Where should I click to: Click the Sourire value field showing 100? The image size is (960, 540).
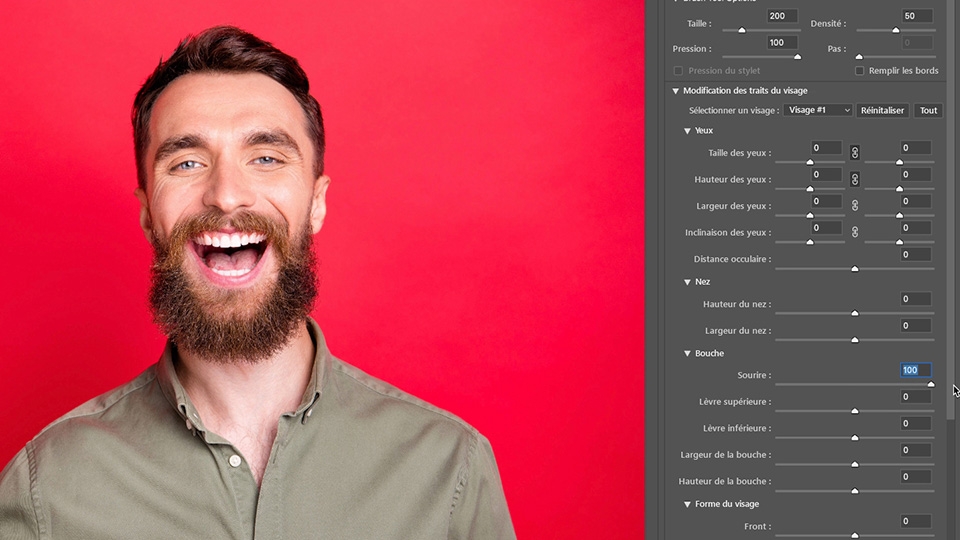916,370
